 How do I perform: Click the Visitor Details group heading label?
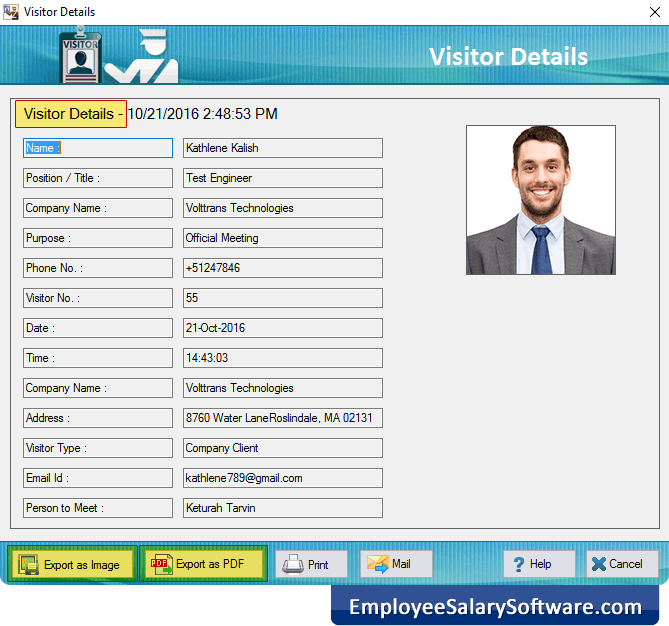click(71, 114)
